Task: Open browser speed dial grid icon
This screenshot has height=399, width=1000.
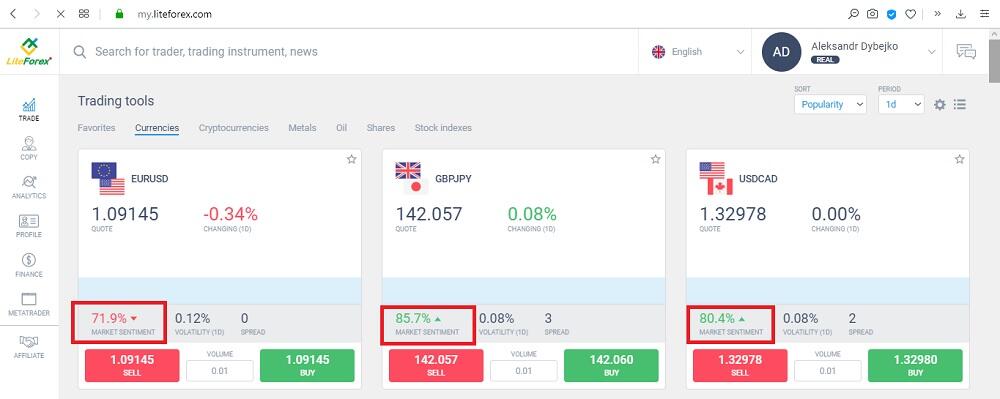Action: tap(84, 13)
